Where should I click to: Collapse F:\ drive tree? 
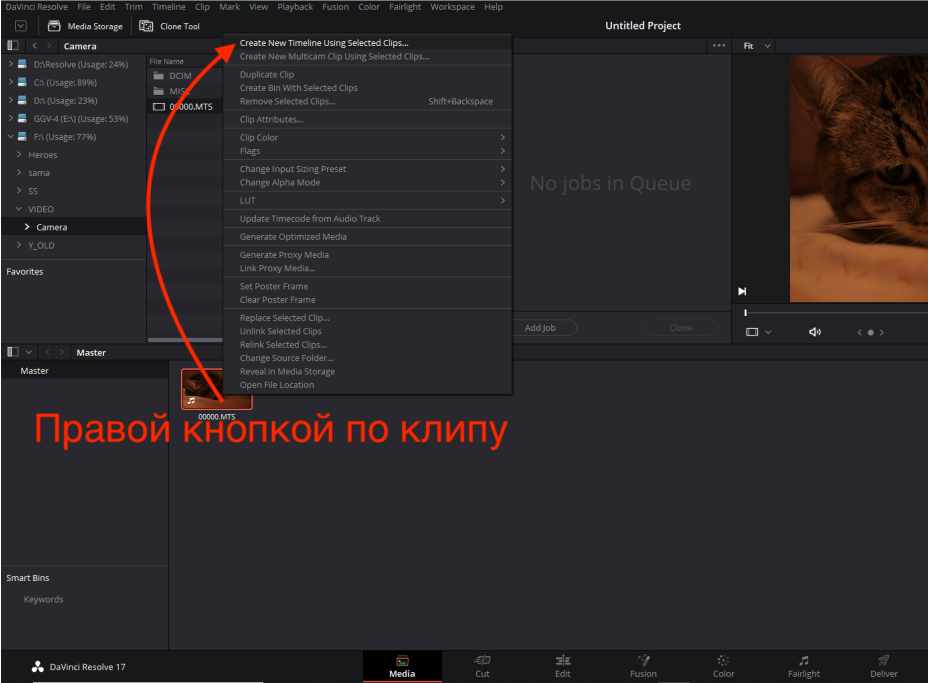click(x=11, y=137)
